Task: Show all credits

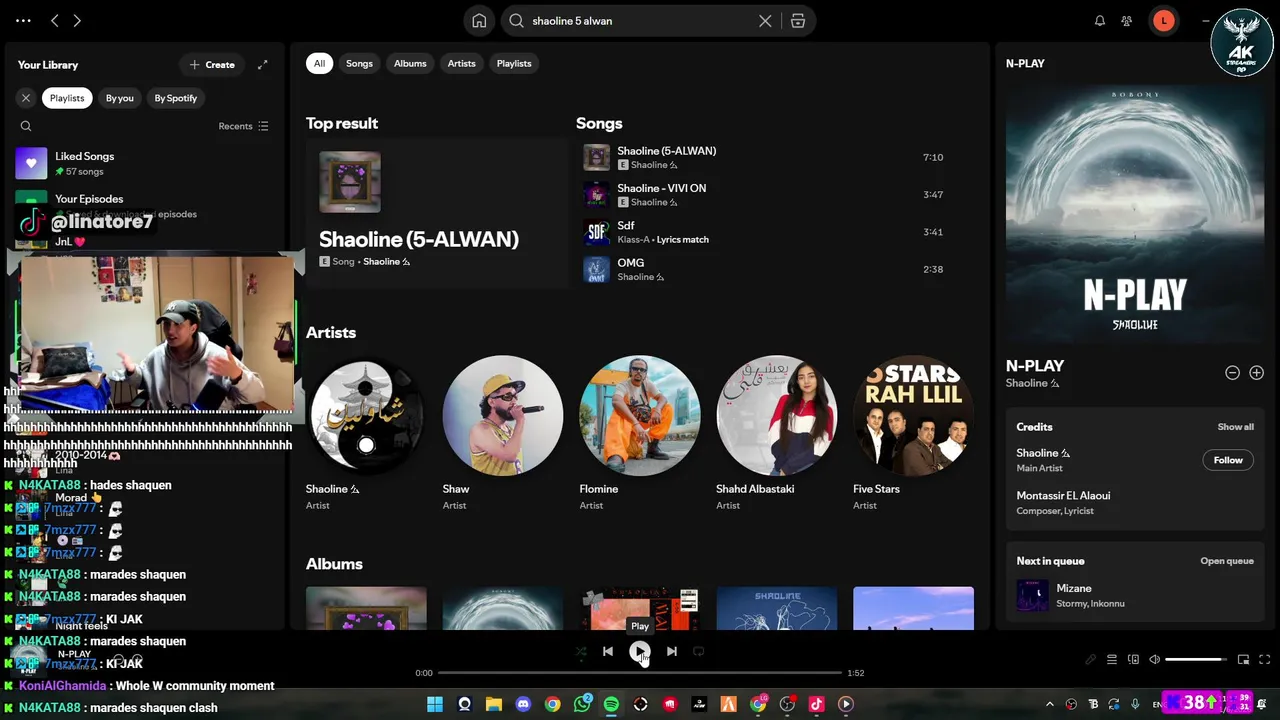Action: coord(1235,427)
